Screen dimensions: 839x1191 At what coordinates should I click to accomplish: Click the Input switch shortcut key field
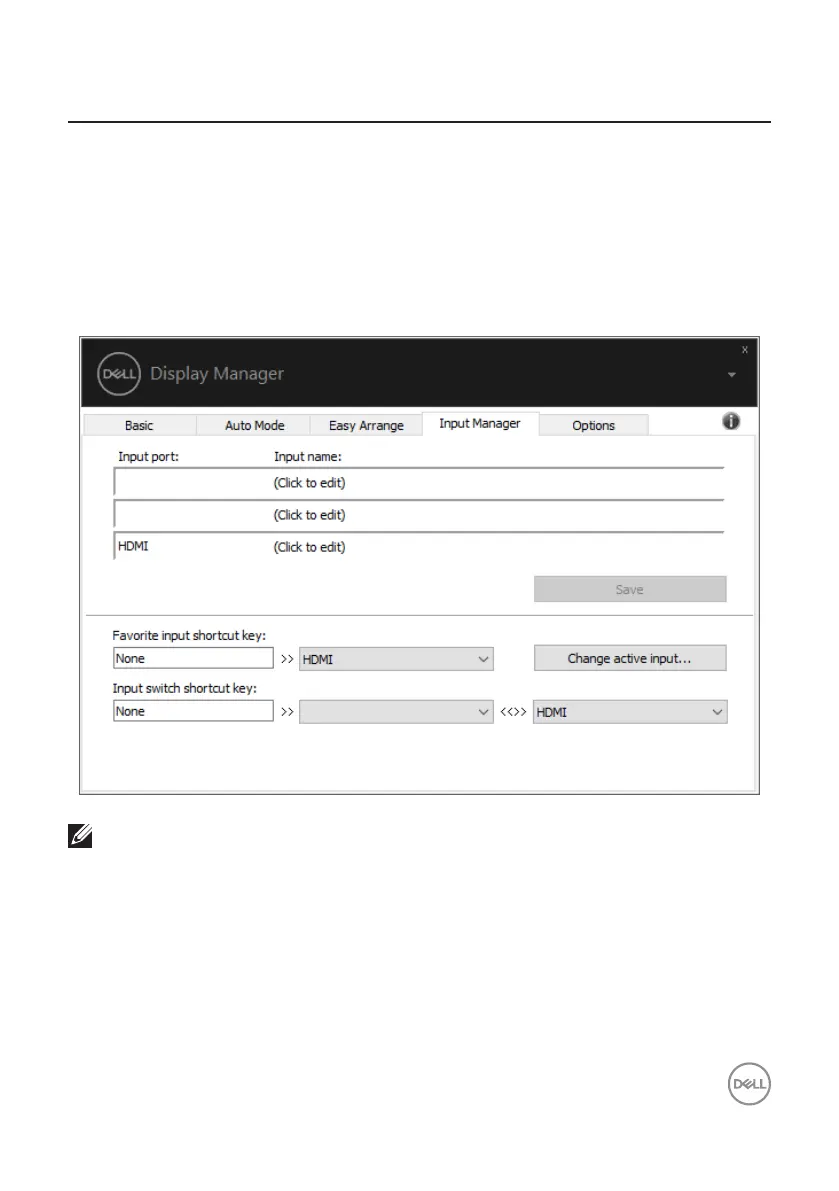pos(193,712)
